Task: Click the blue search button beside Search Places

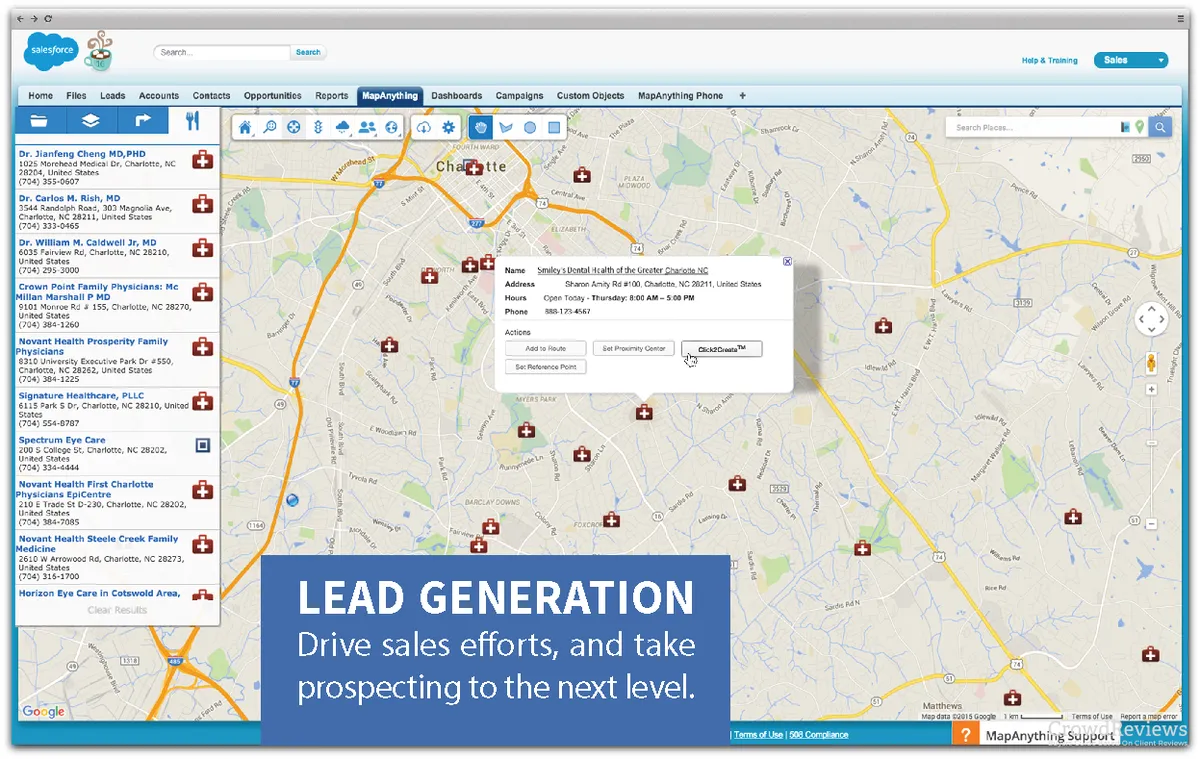Action: 1160,128
